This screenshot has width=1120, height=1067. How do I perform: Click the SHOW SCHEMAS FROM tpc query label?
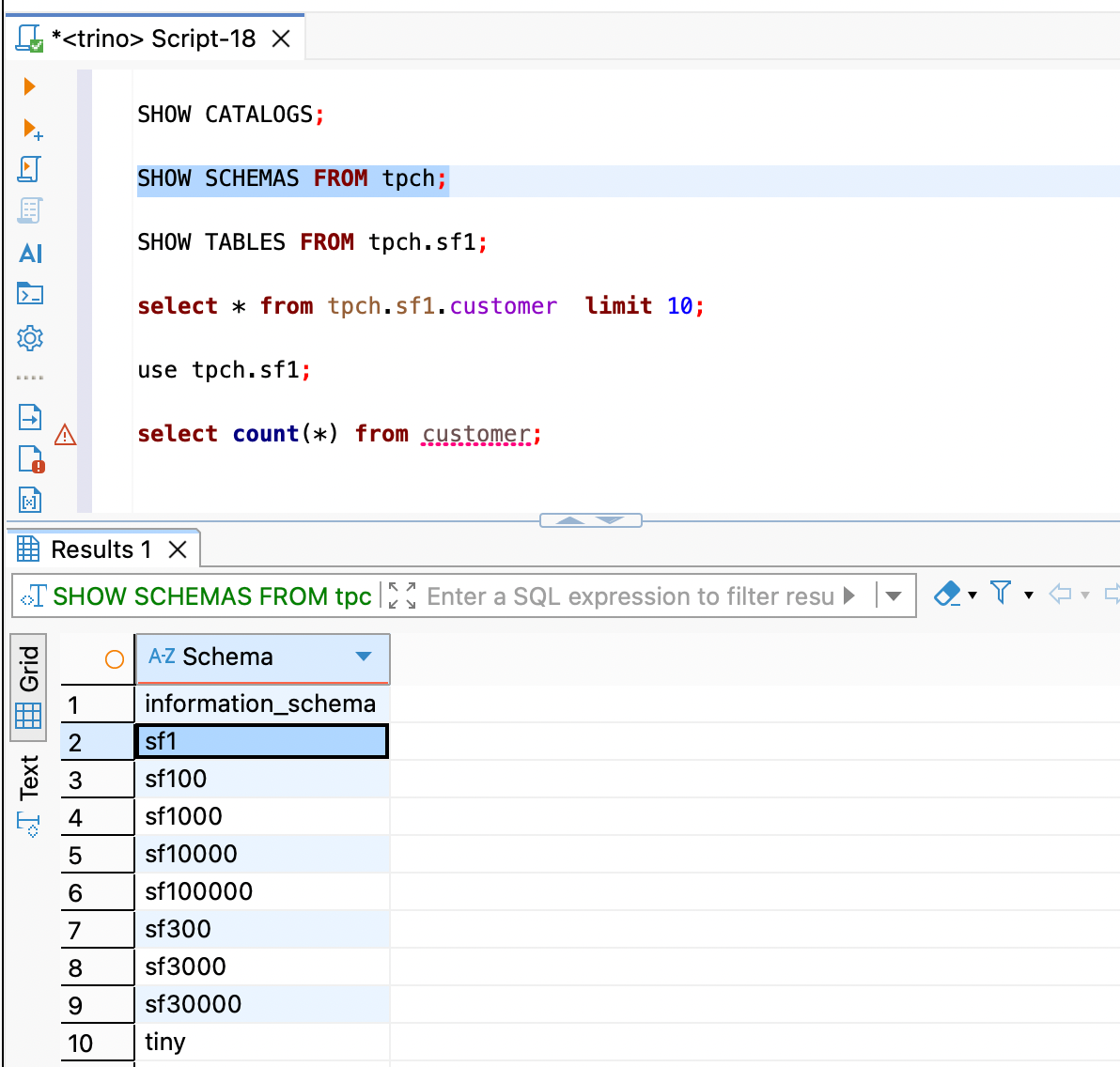point(211,595)
